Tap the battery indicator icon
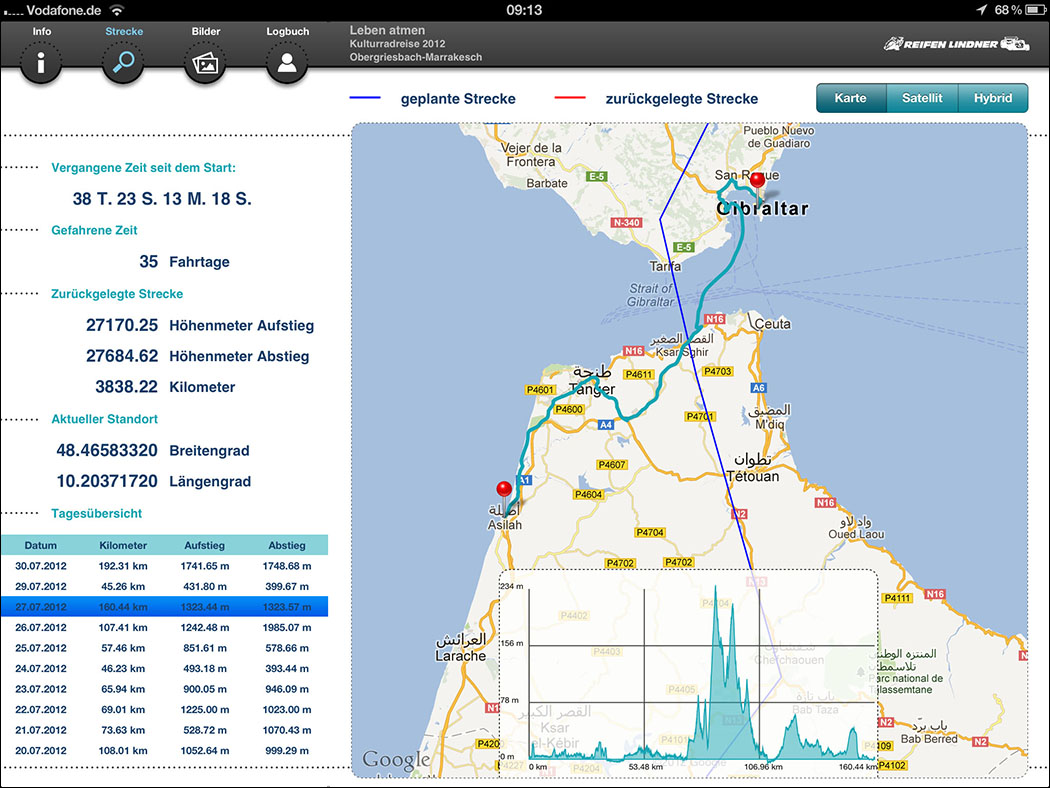Image resolution: width=1050 pixels, height=788 pixels. pyautogui.click(x=1037, y=10)
